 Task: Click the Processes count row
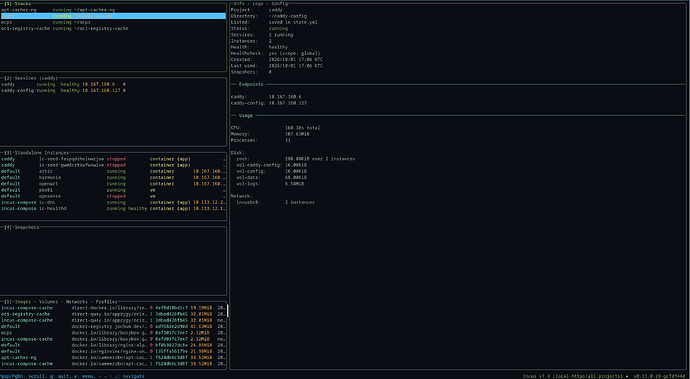coord(261,140)
